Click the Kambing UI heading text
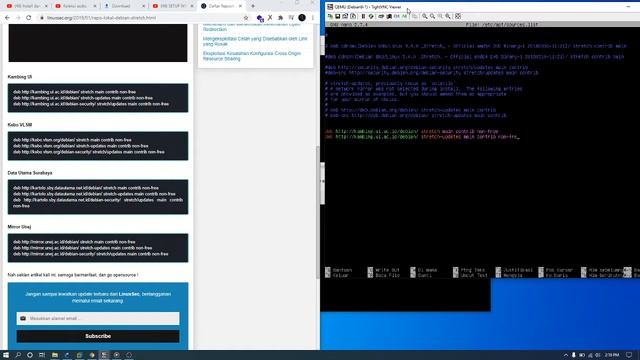The width and height of the screenshot is (640, 360). click(20, 77)
